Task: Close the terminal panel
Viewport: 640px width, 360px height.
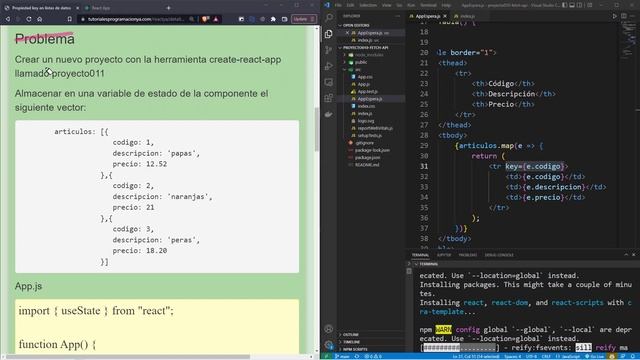Action: pos(633,255)
